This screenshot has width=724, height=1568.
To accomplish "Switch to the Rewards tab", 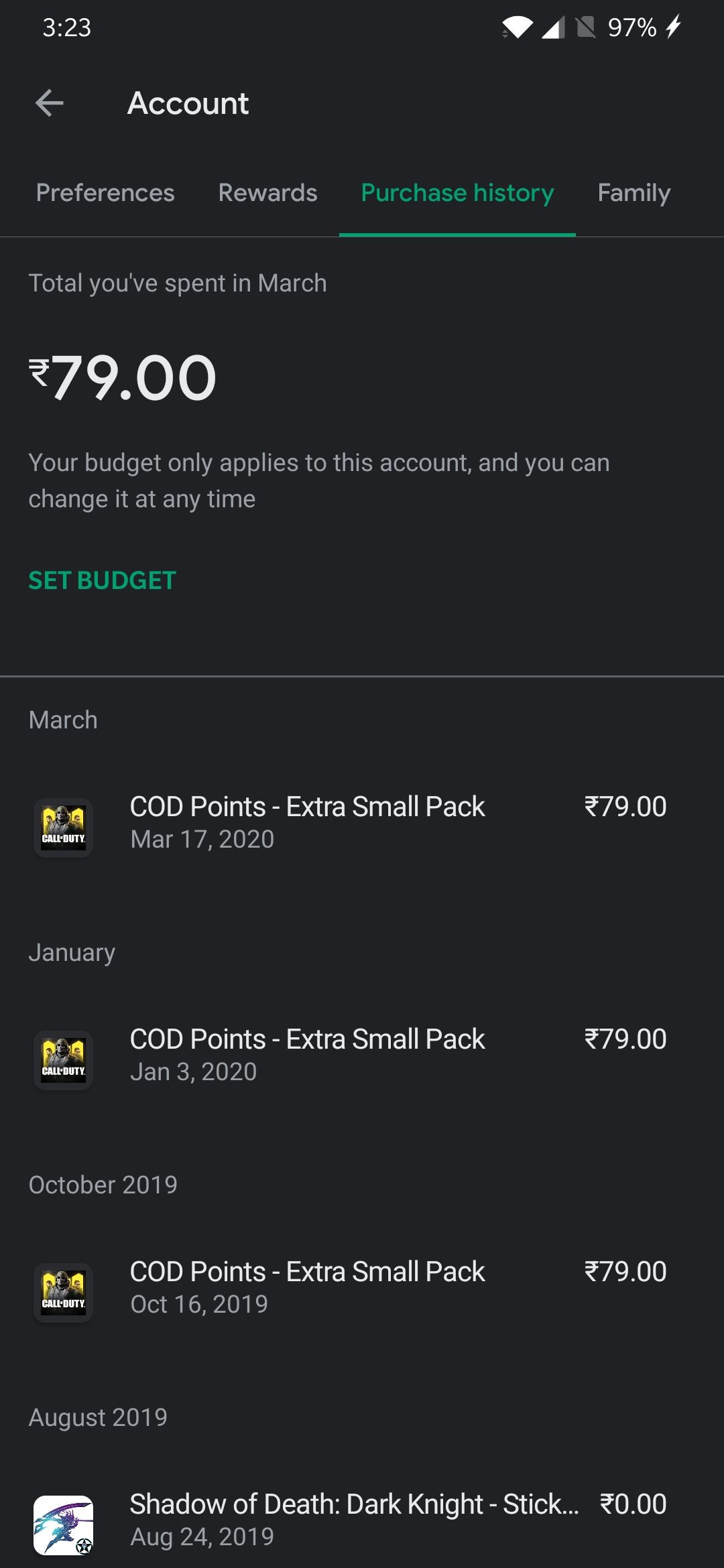I will 267,193.
